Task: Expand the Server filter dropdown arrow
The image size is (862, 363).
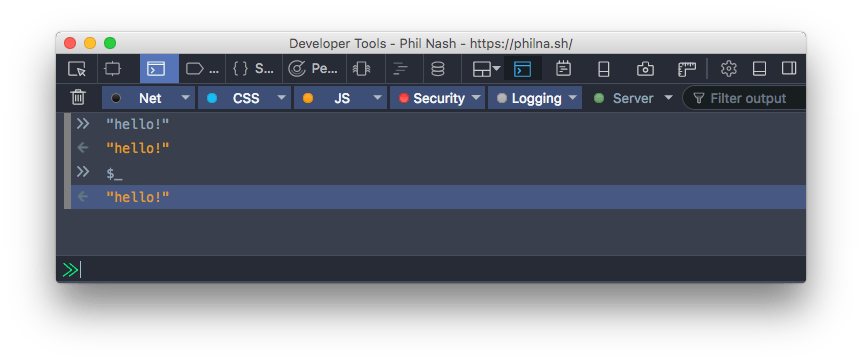Action: [668, 98]
